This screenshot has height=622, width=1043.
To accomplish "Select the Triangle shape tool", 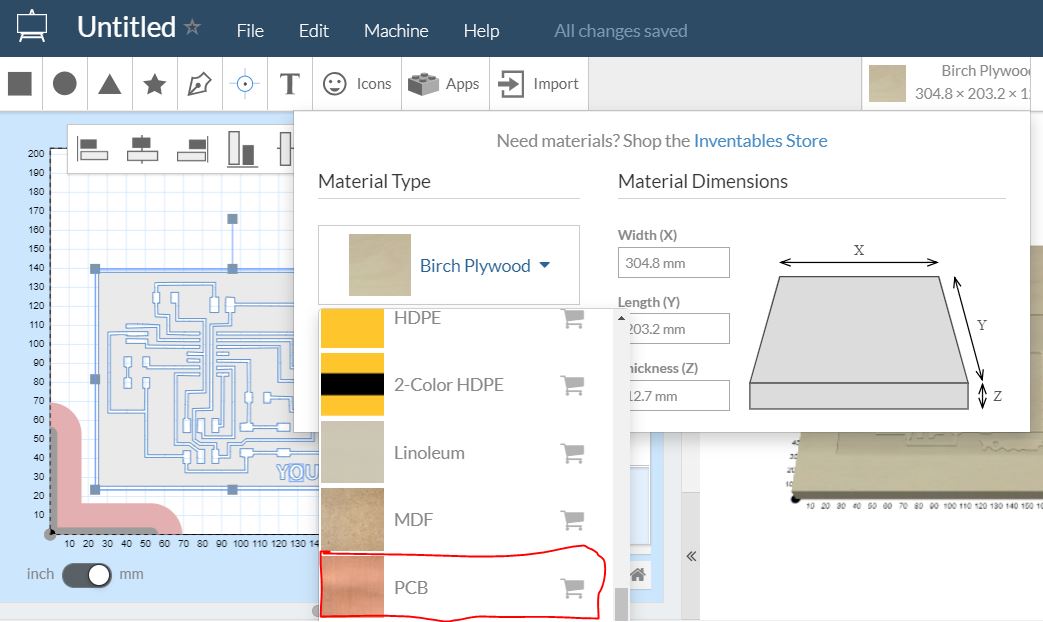I will [x=110, y=84].
